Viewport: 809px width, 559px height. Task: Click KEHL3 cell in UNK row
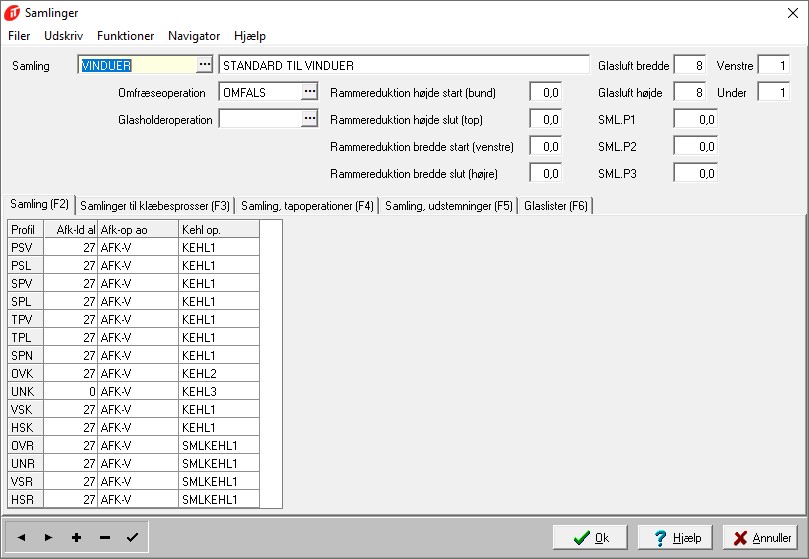[x=219, y=391]
